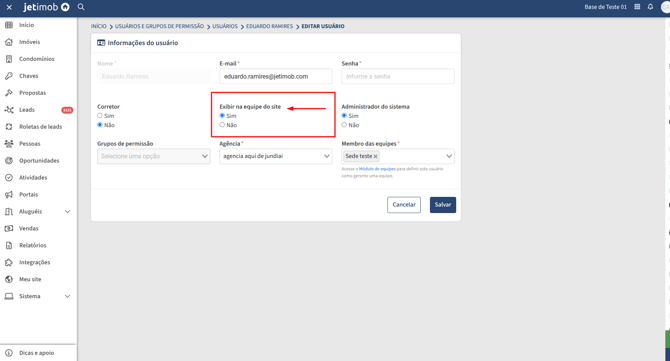Select Sim for Administrador do sistema
The height and width of the screenshot is (361, 670).
tap(344, 115)
